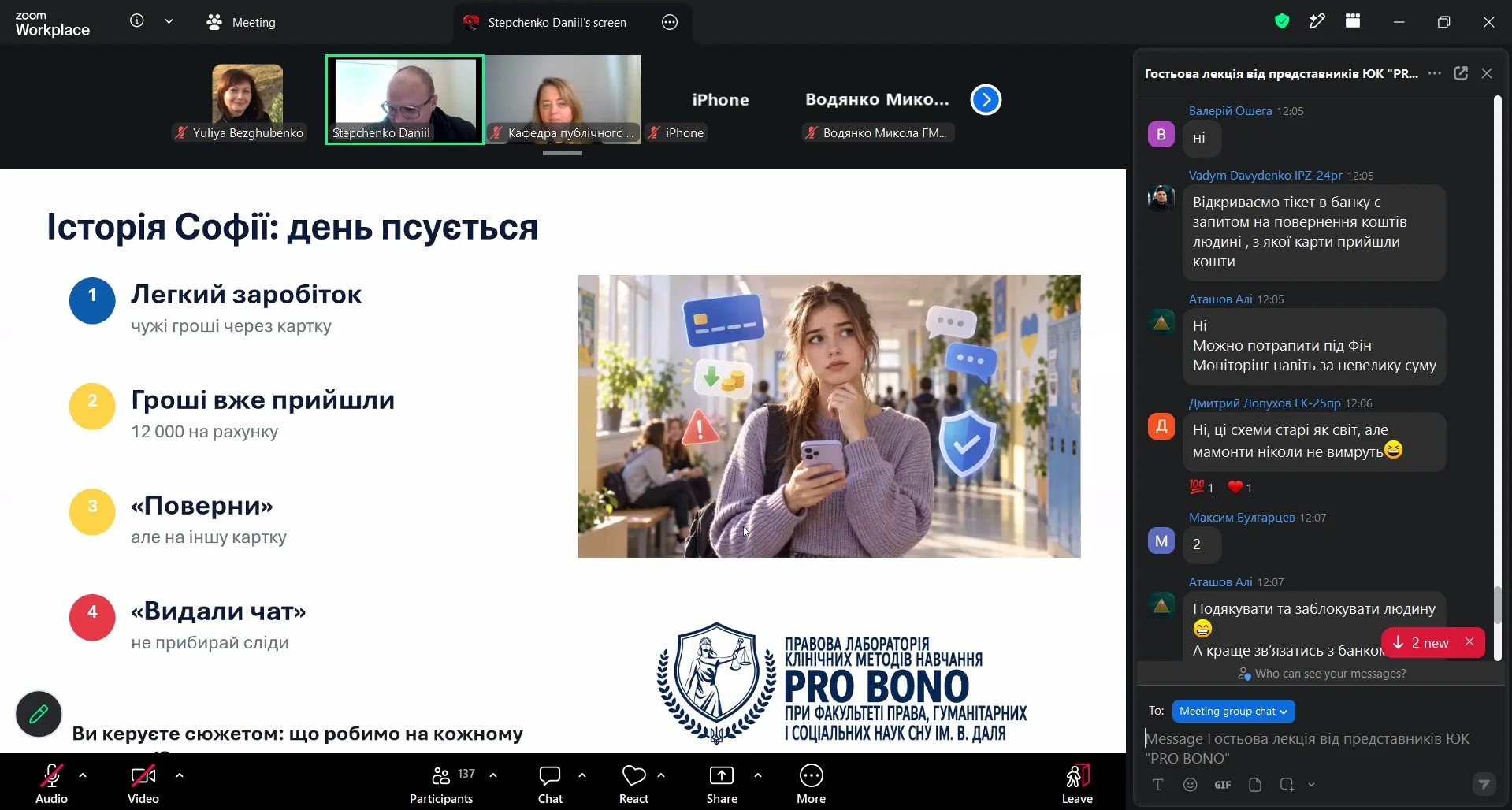Screen dimensions: 1512x810
Task: Open the Meeting group chat recipient dropdown
Action: pyautogui.click(x=1233, y=711)
